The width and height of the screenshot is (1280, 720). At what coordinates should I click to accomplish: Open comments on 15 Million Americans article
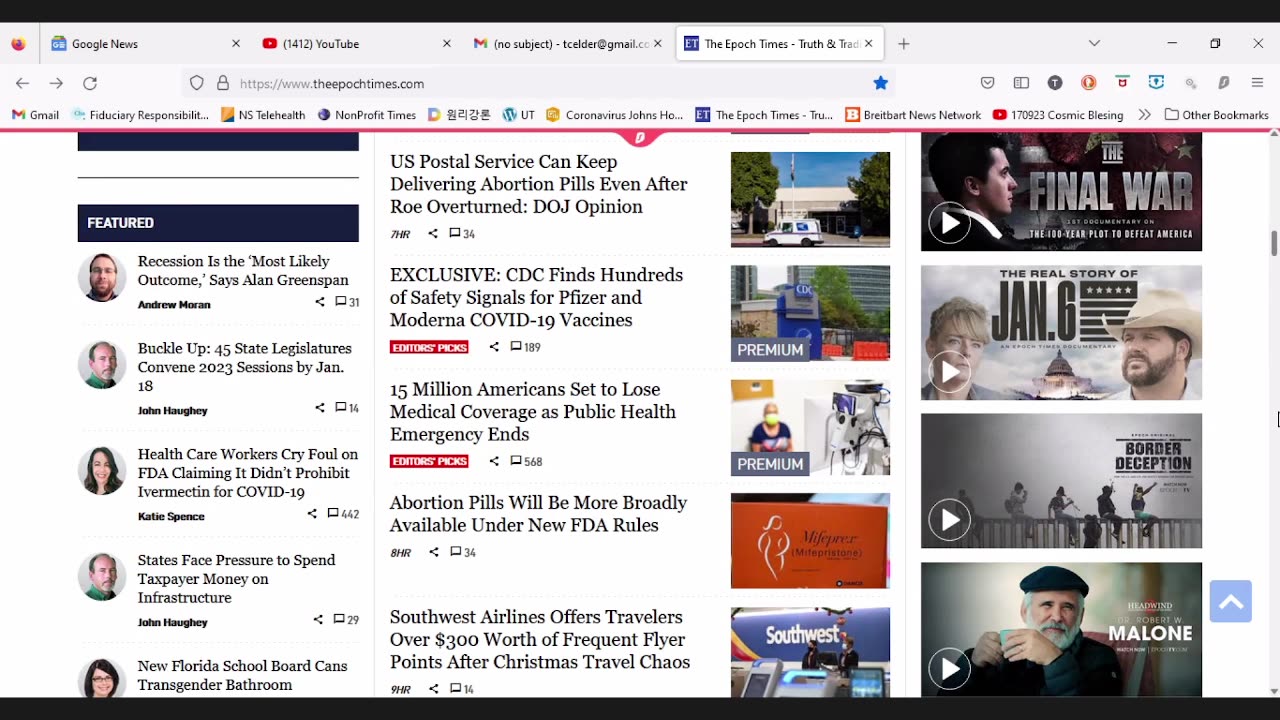[x=526, y=461]
